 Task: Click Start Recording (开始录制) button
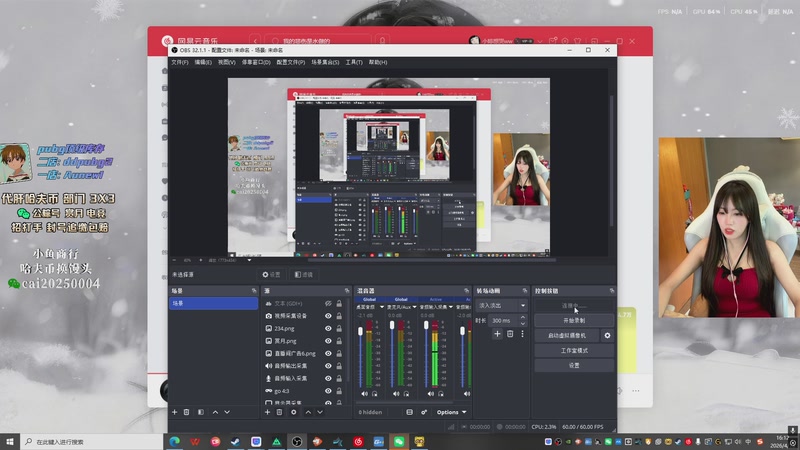coord(574,320)
